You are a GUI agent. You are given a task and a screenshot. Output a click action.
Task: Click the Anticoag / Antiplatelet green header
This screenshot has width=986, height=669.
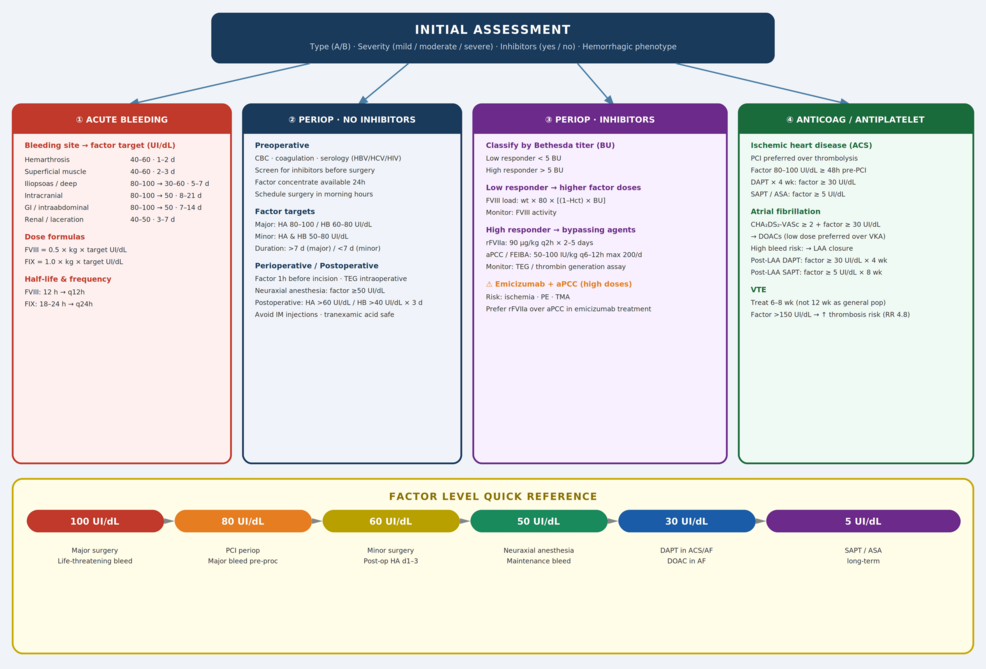pyautogui.click(x=855, y=119)
